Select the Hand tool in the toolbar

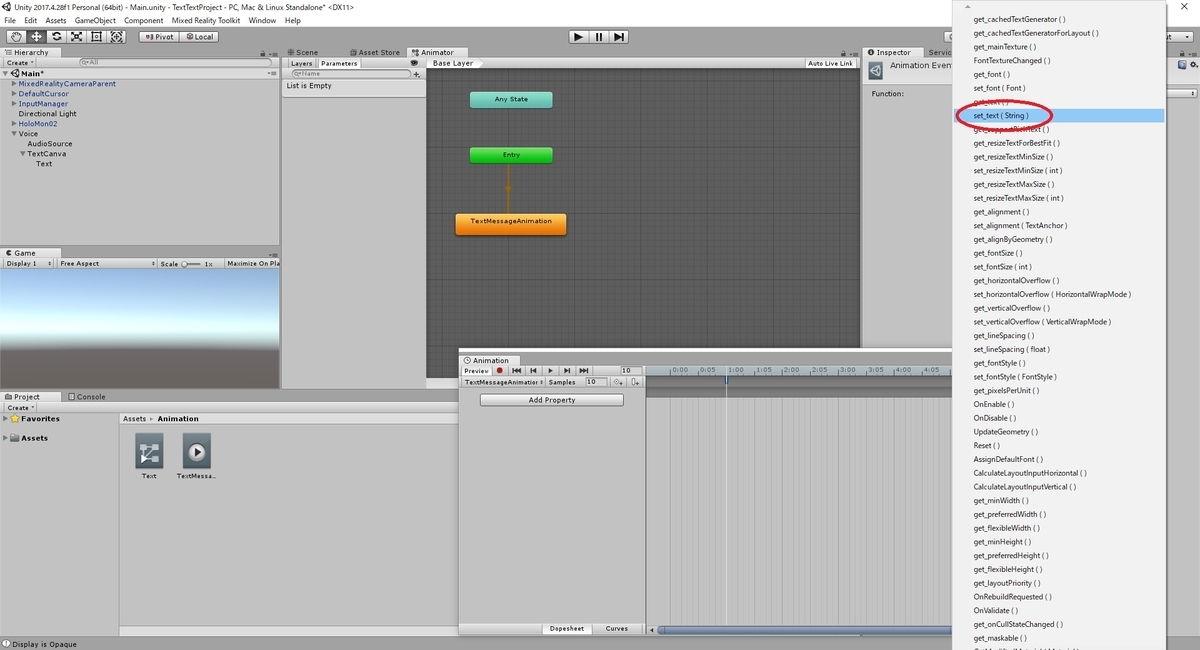tap(15, 36)
